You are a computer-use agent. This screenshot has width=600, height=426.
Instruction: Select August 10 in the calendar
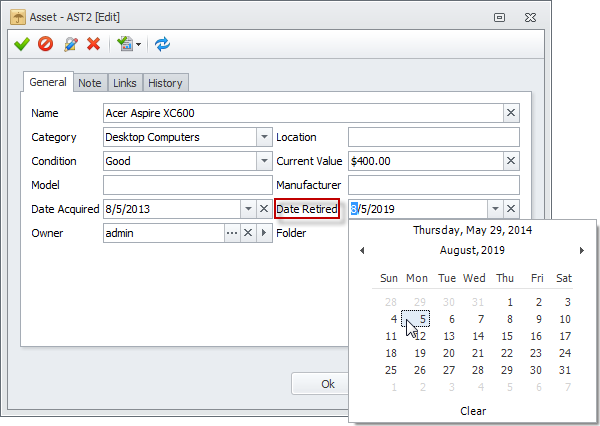pyautogui.click(x=565, y=319)
